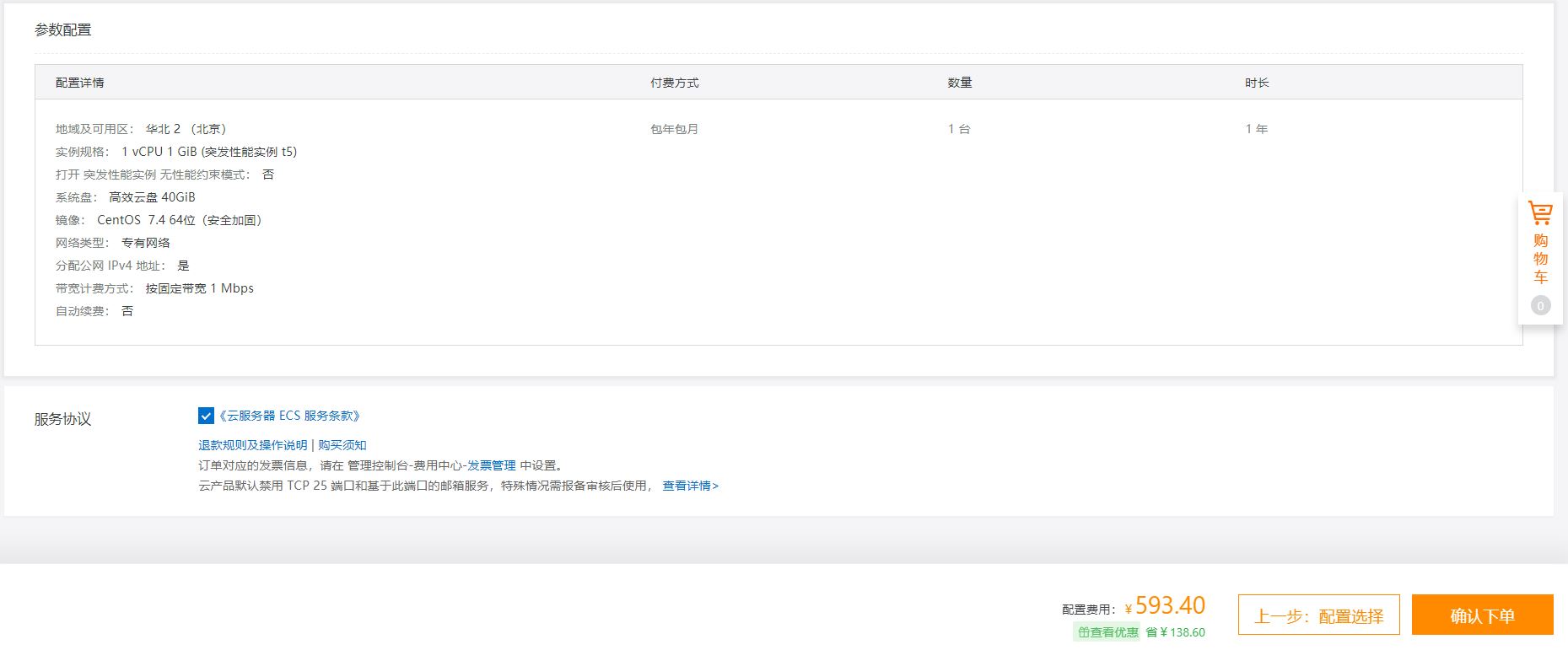The height and width of the screenshot is (650, 1568).
Task: Click the gift icon beside 查看优惠
Action: (1084, 632)
